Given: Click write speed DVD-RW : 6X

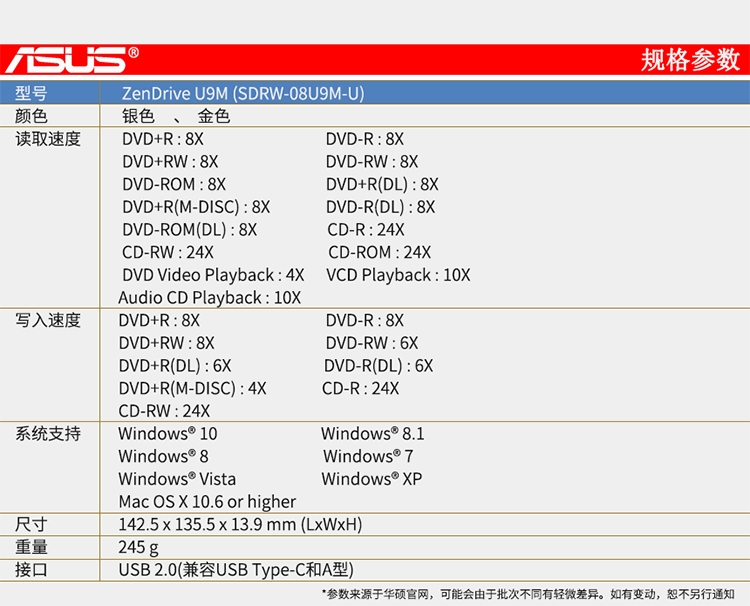Looking at the screenshot, I should tap(372, 343).
